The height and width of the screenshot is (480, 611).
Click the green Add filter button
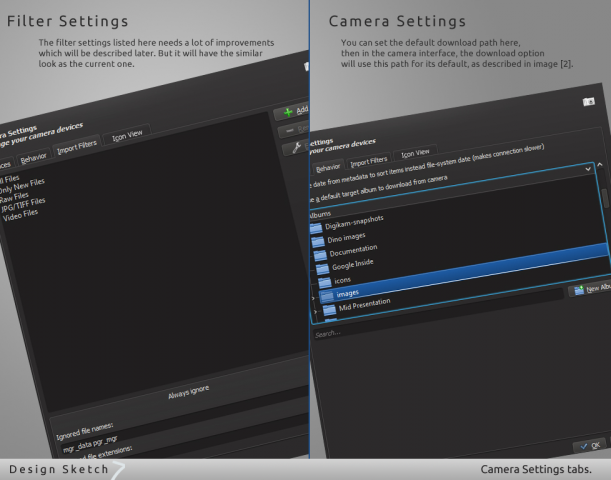[290, 112]
